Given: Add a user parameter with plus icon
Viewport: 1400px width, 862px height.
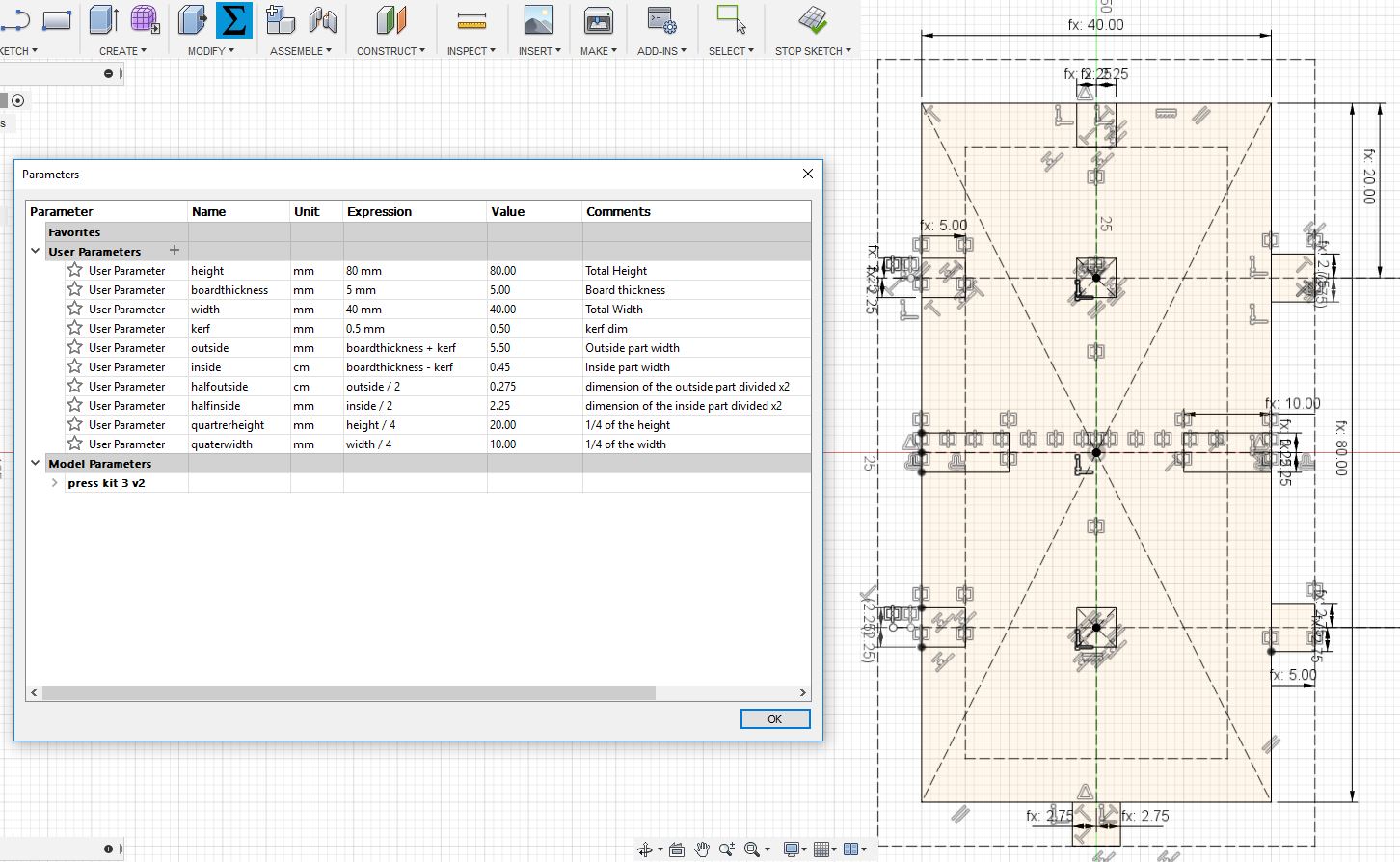Looking at the screenshot, I should [175, 250].
